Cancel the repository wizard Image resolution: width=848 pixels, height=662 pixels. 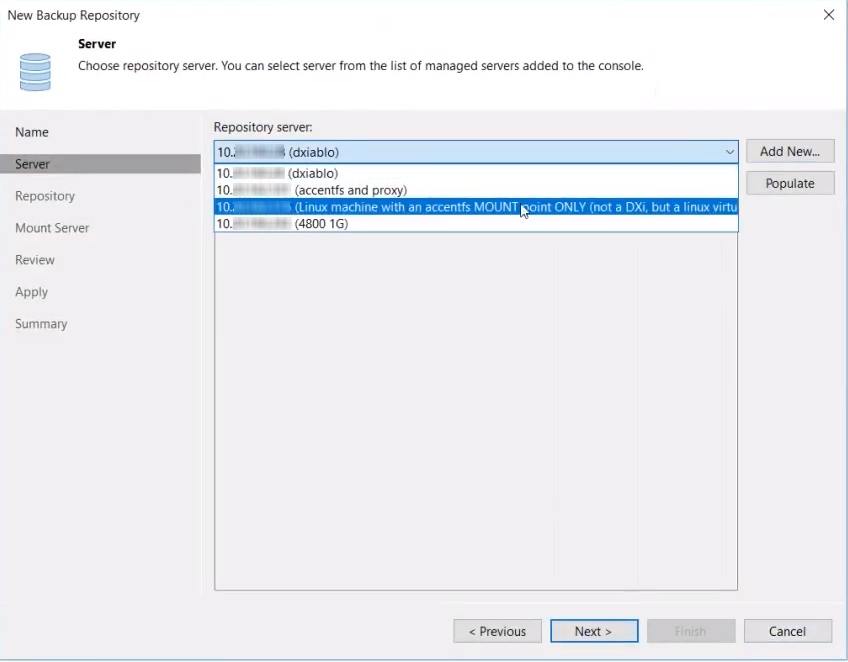click(787, 631)
